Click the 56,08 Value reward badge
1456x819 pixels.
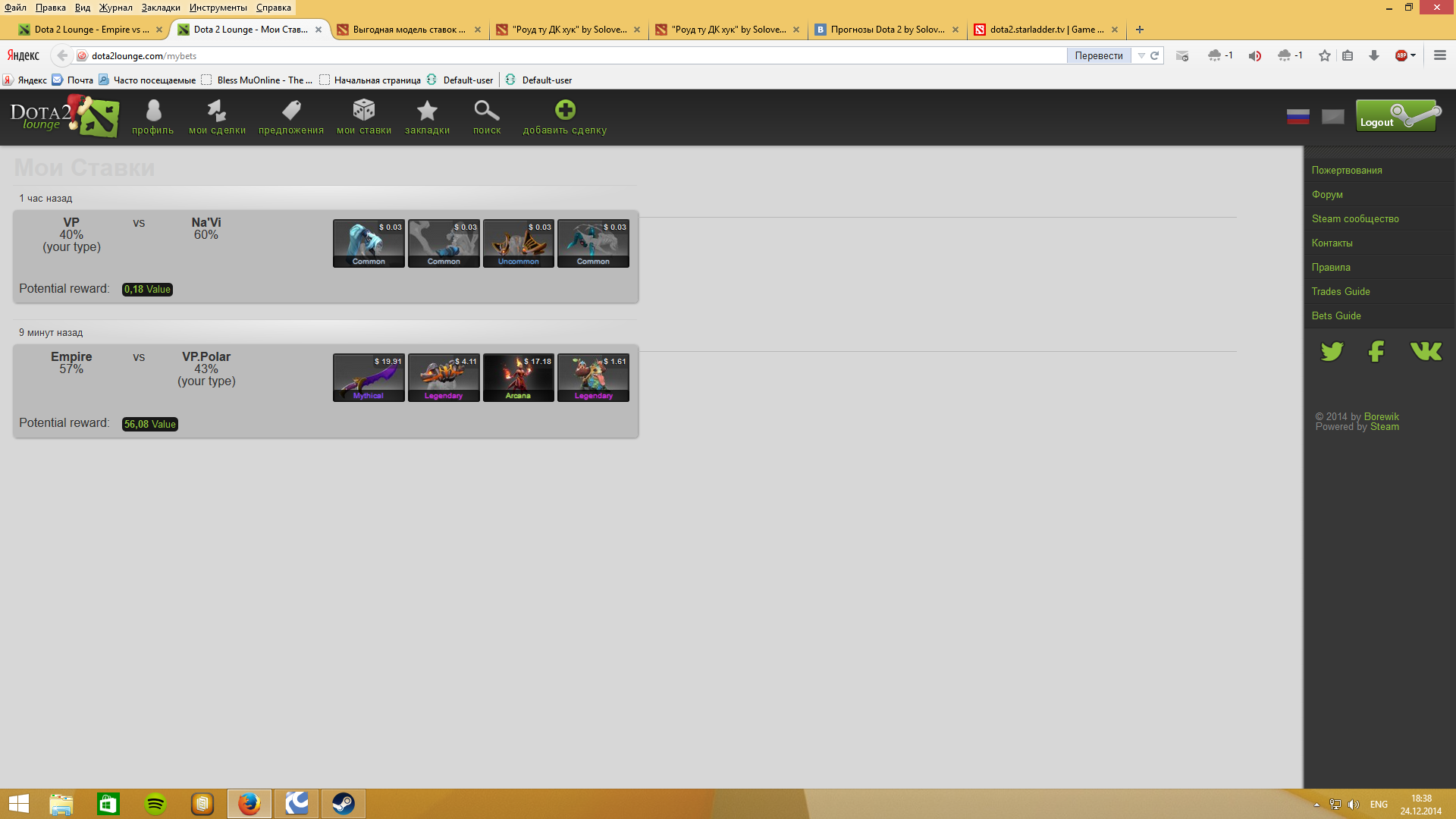click(150, 424)
